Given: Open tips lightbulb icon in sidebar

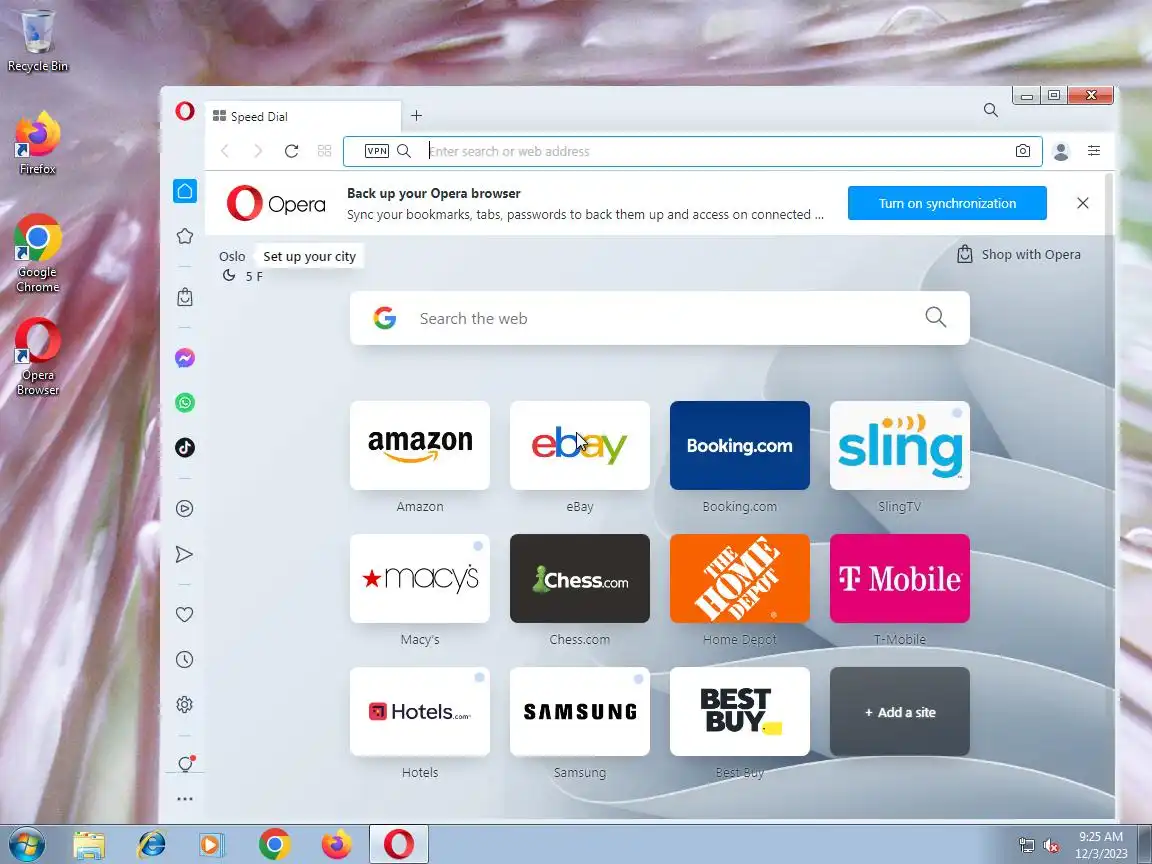Looking at the screenshot, I should (x=185, y=763).
